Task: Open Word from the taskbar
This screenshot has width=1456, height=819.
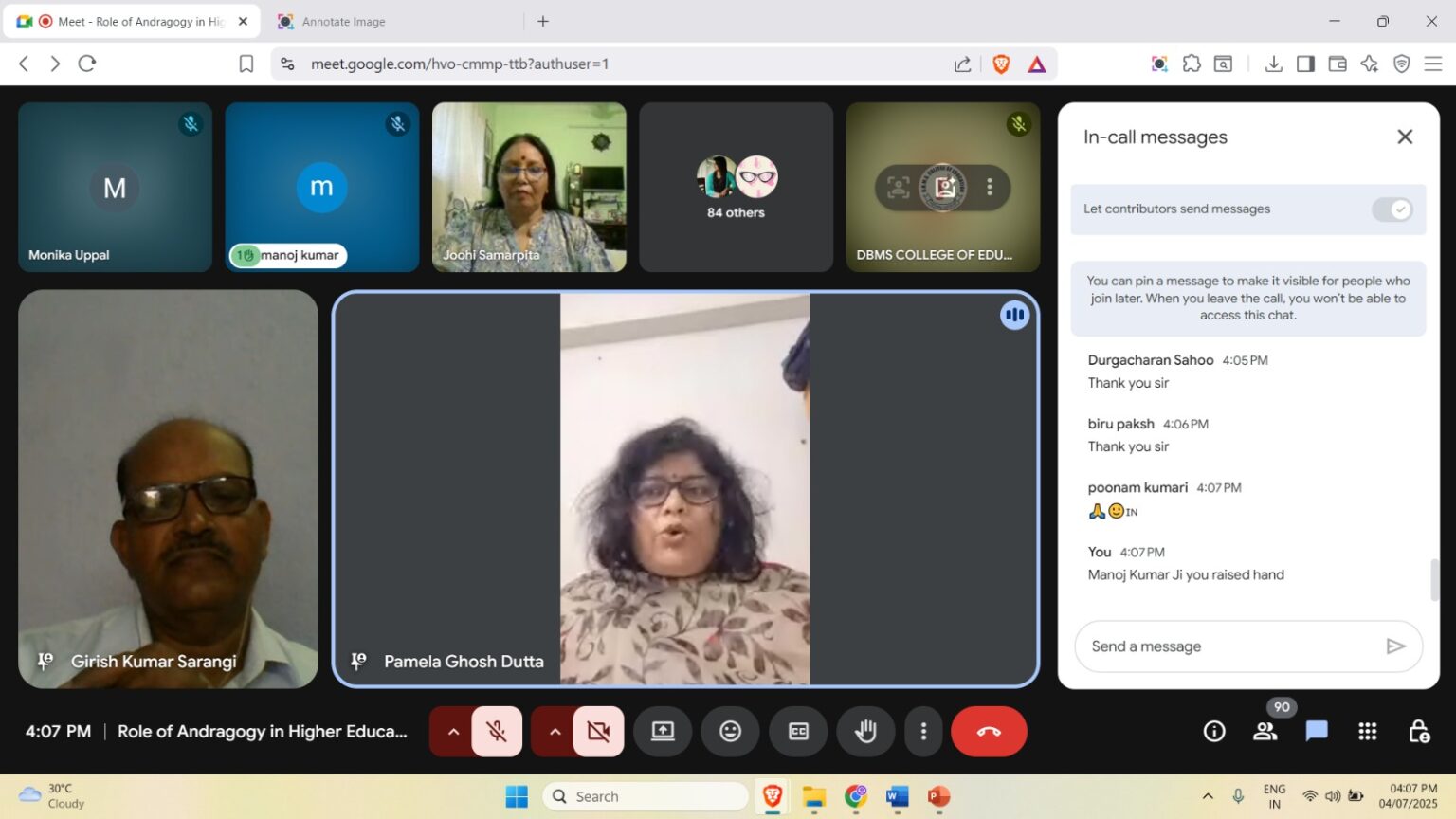Action: [897, 797]
